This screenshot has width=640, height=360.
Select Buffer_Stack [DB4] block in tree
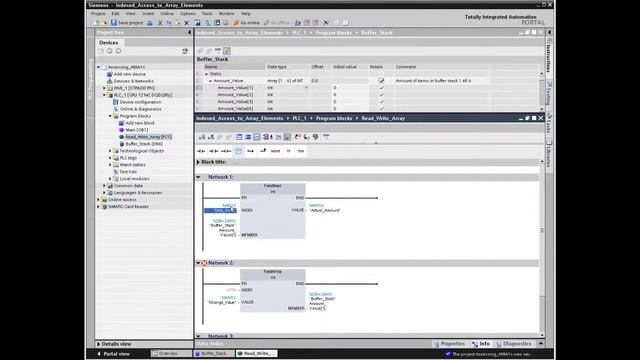(144, 144)
